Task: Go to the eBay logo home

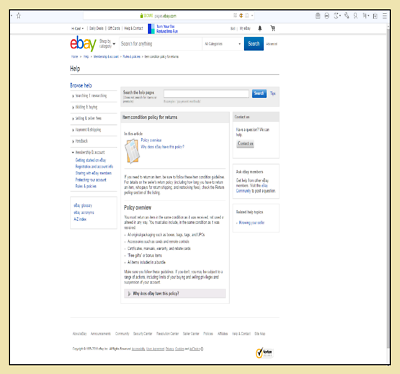Action: 83,44
